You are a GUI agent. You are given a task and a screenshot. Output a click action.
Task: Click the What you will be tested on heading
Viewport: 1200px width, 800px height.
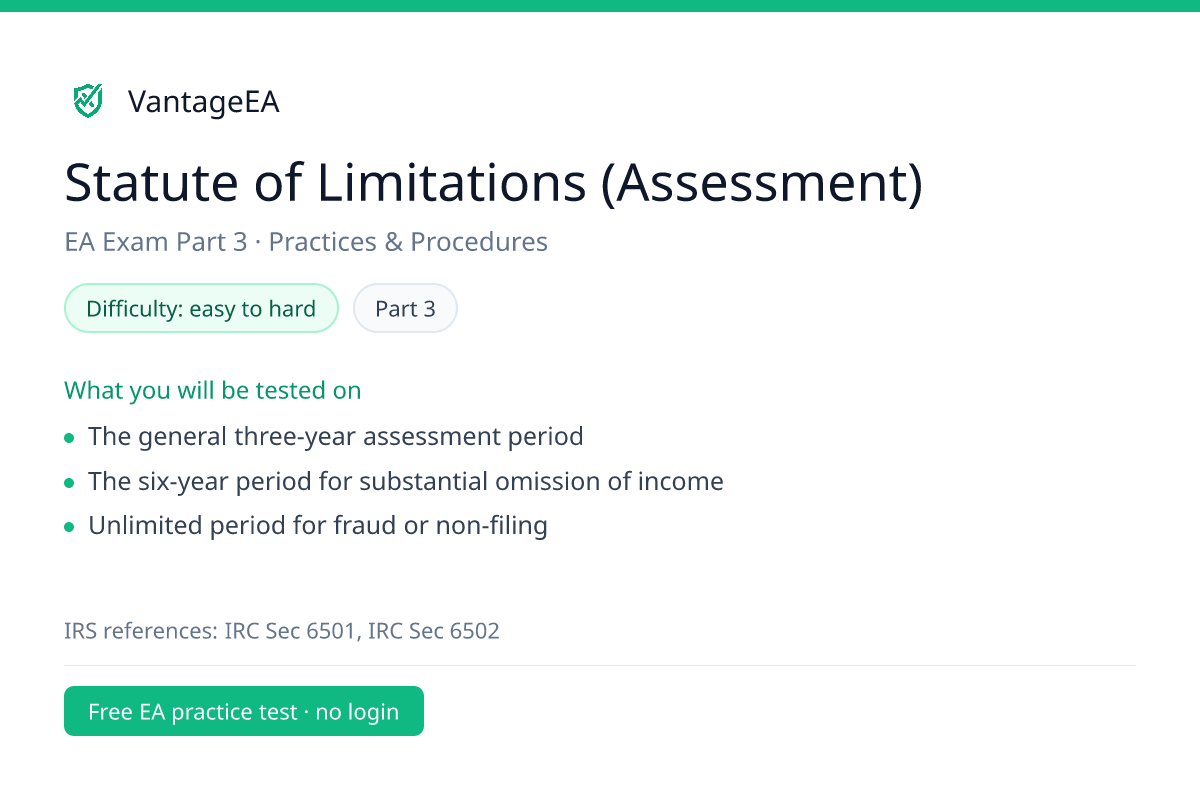[x=213, y=390]
